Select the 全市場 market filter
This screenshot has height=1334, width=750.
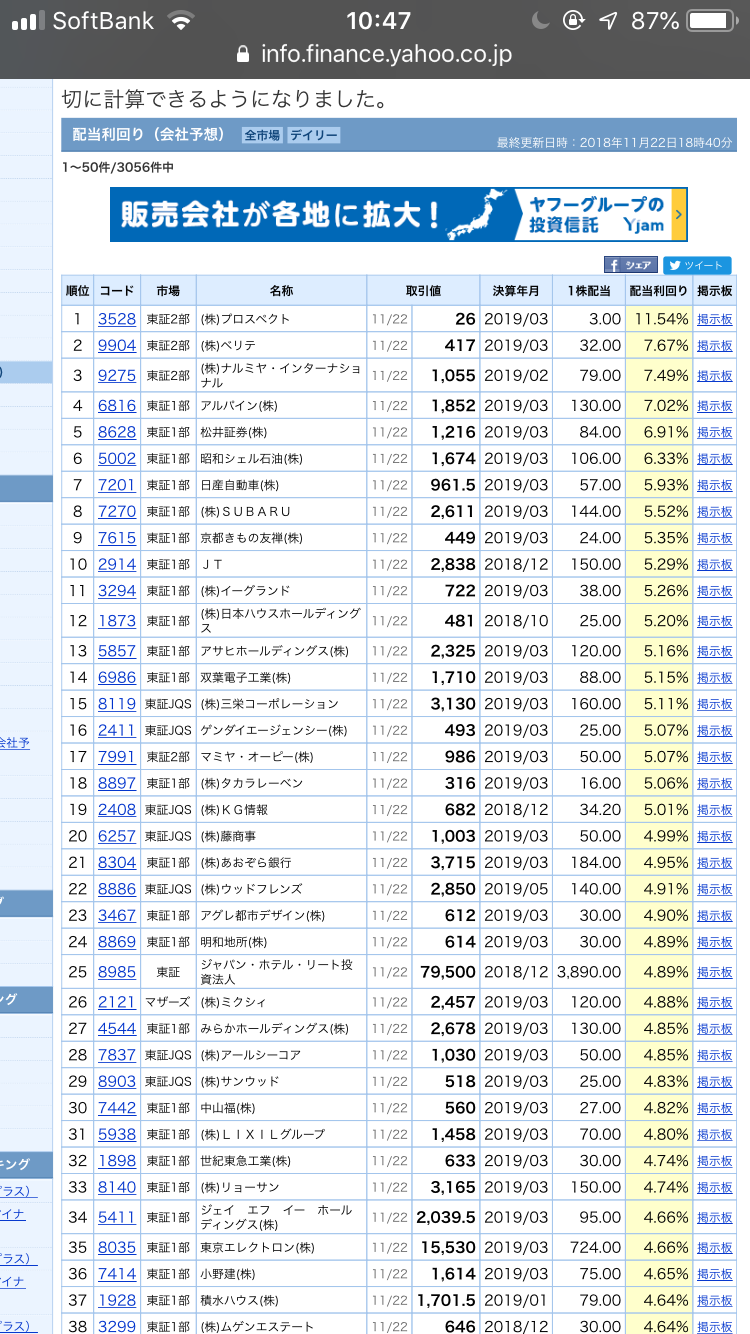262,135
